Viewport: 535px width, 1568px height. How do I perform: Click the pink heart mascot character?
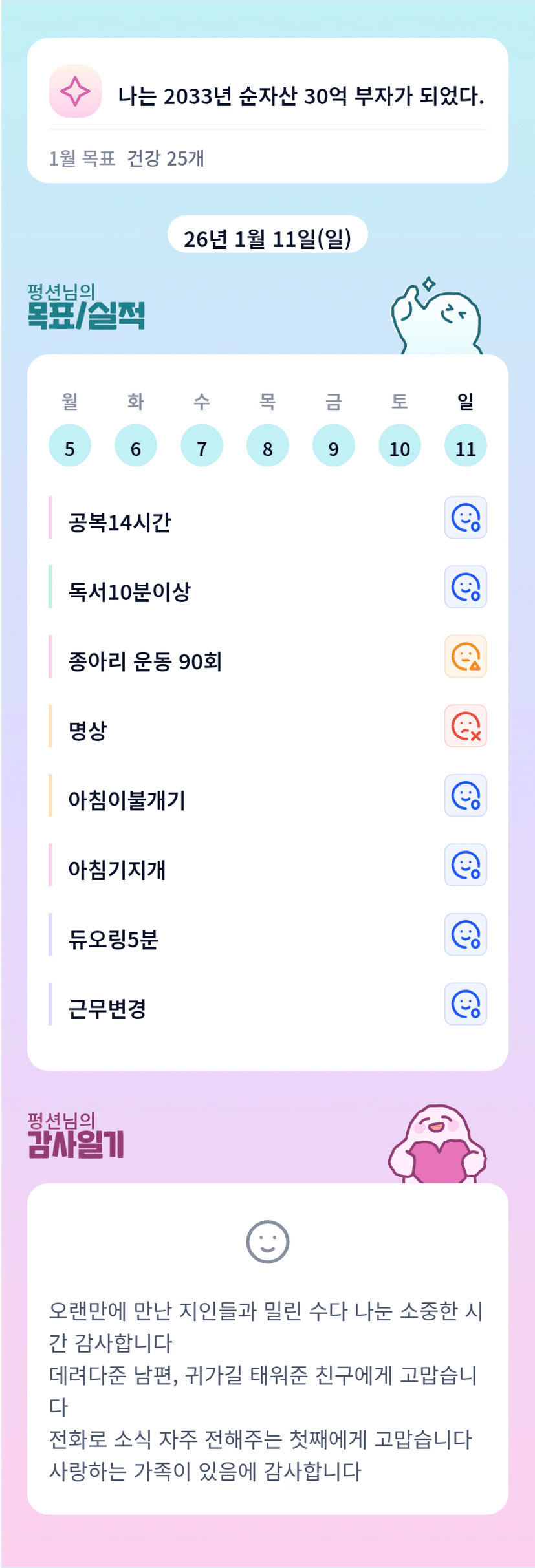(437, 1146)
